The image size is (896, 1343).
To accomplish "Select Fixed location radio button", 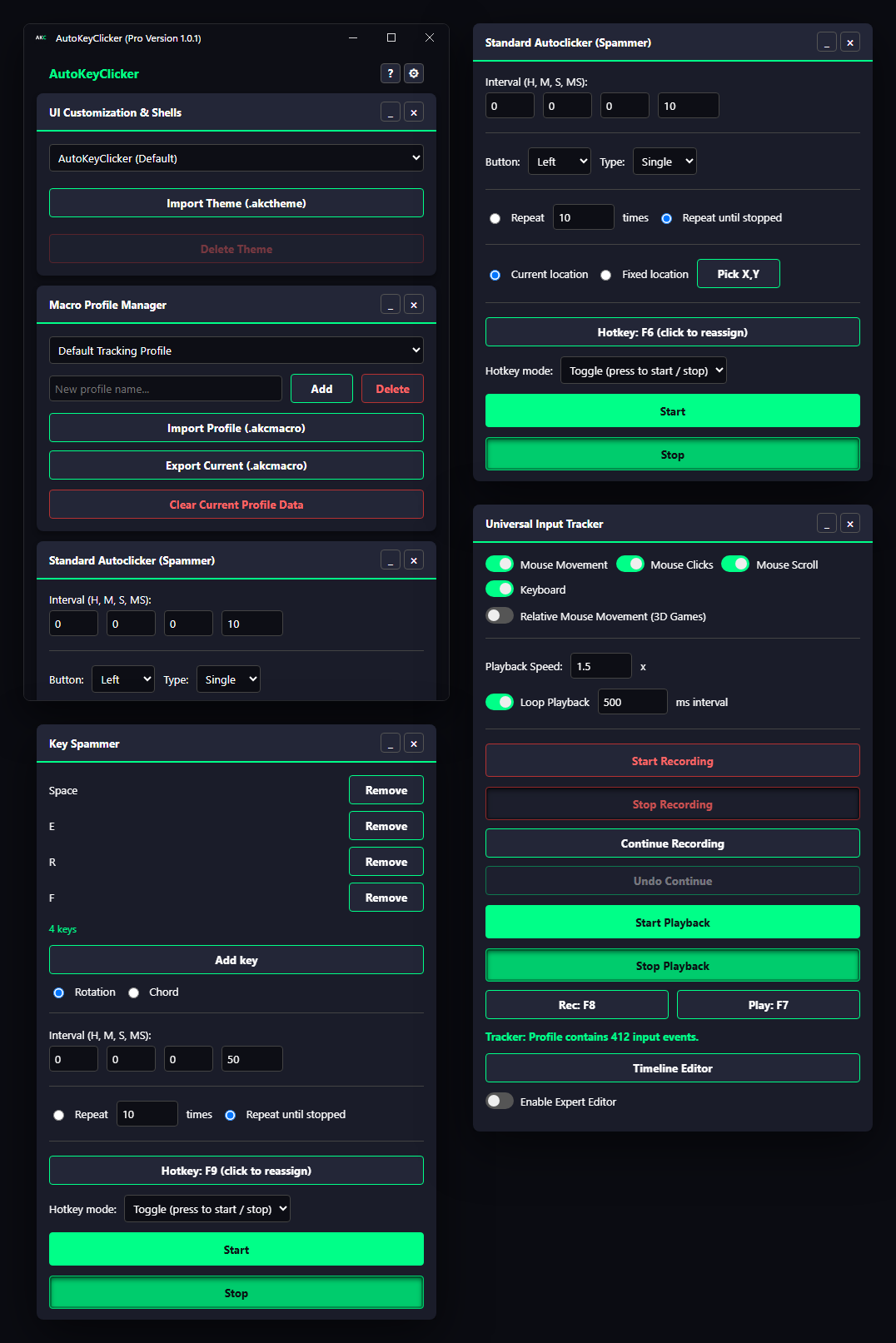I will point(606,275).
